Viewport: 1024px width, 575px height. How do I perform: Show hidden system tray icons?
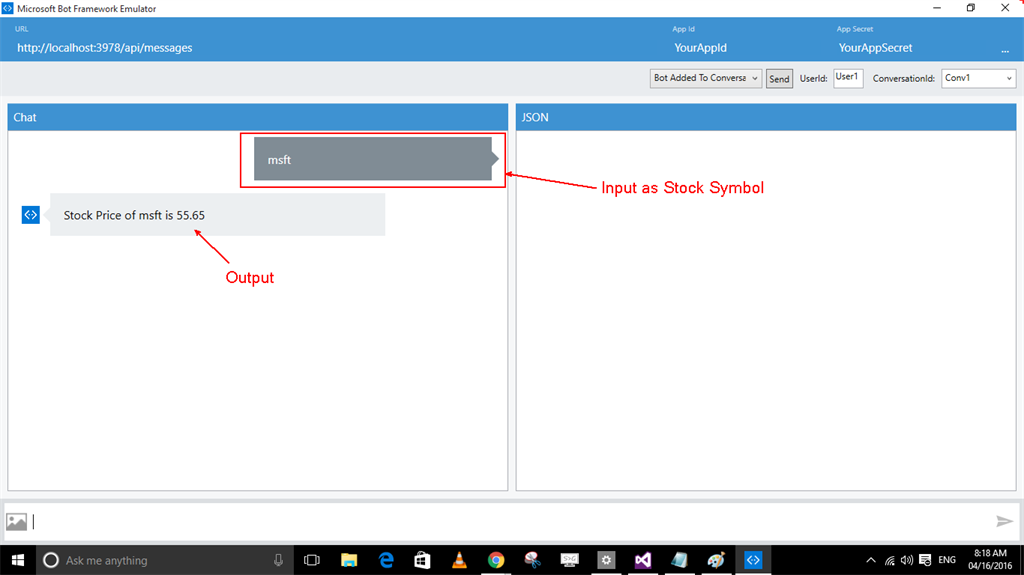click(871, 560)
